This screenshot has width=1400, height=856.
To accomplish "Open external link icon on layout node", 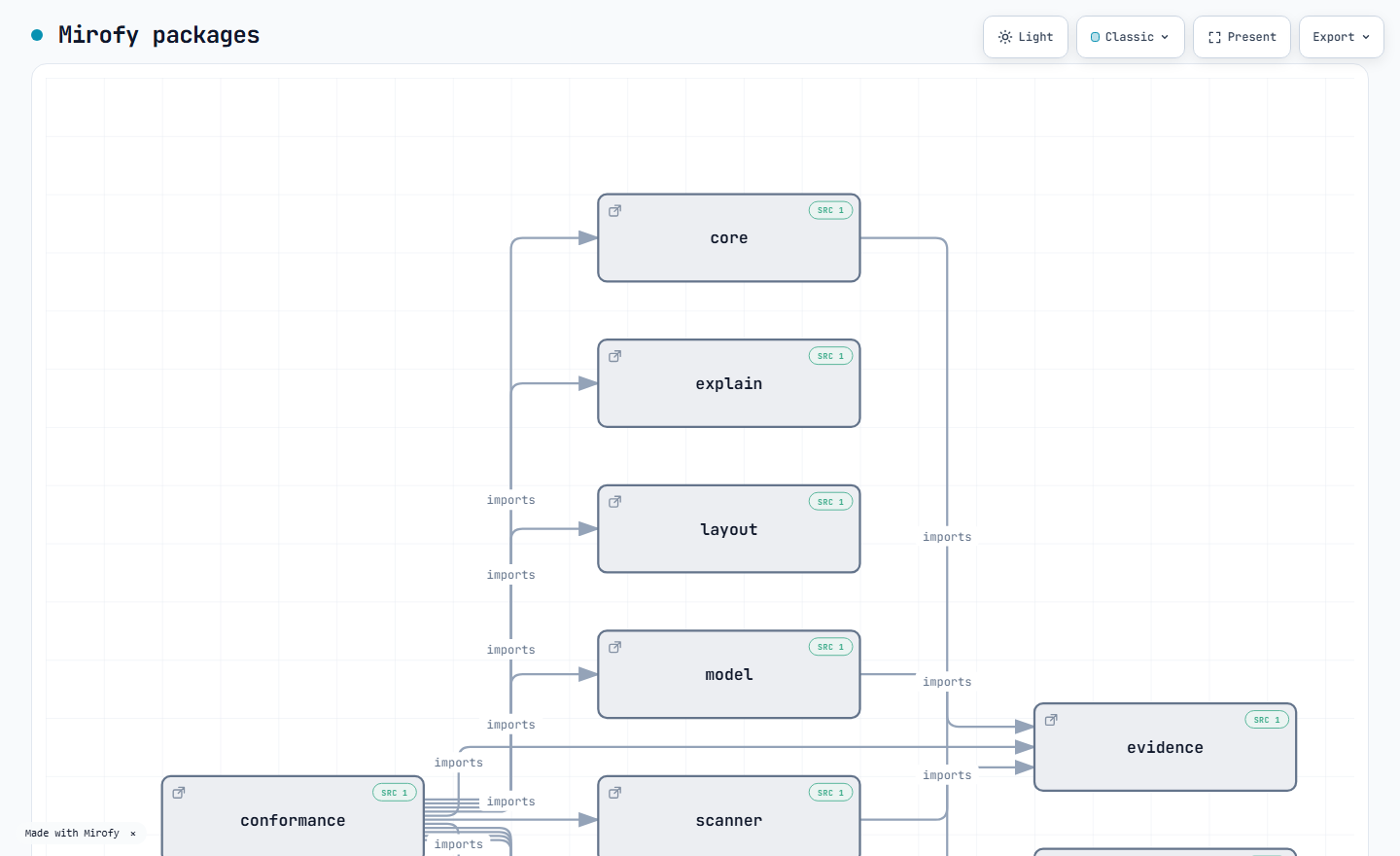I will [615, 502].
